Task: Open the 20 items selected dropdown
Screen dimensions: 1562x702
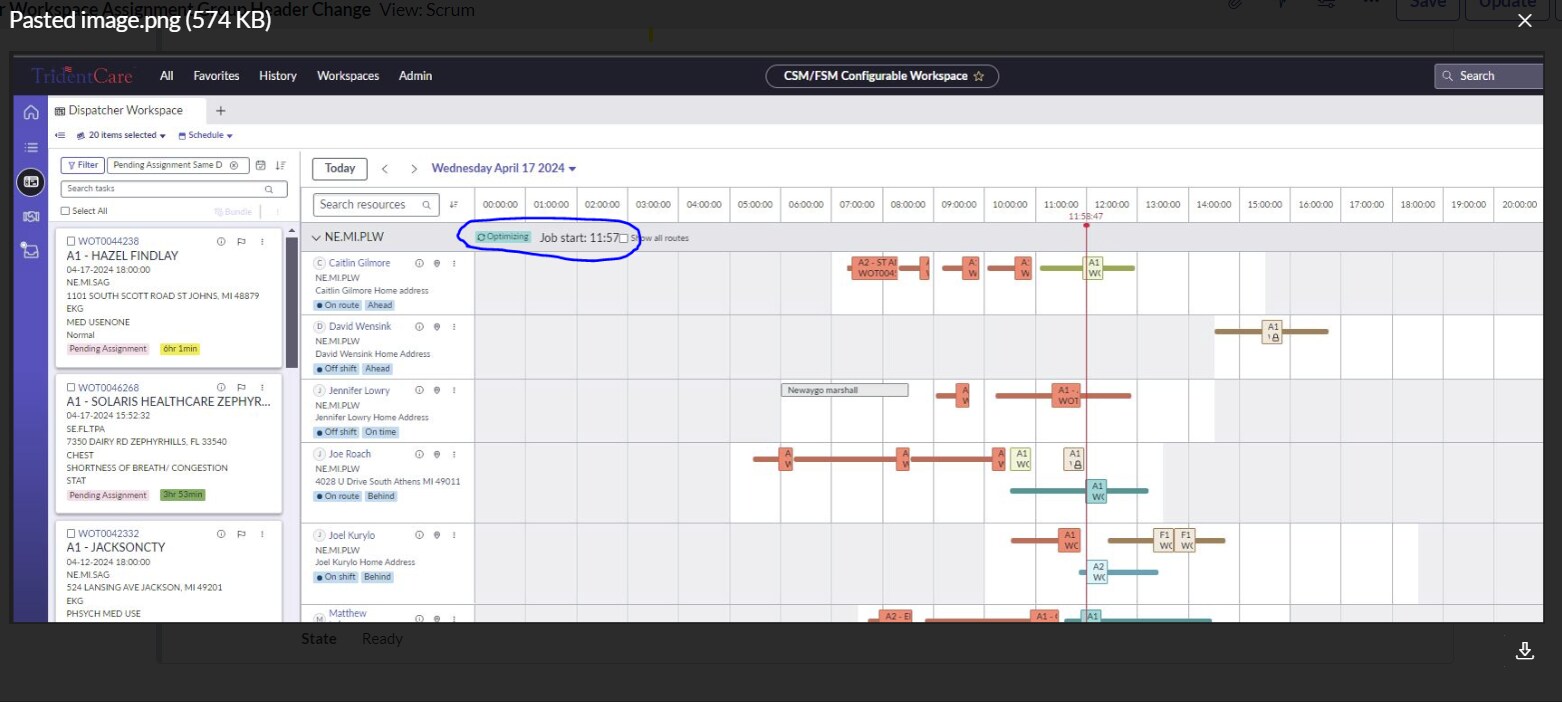Action: point(121,135)
